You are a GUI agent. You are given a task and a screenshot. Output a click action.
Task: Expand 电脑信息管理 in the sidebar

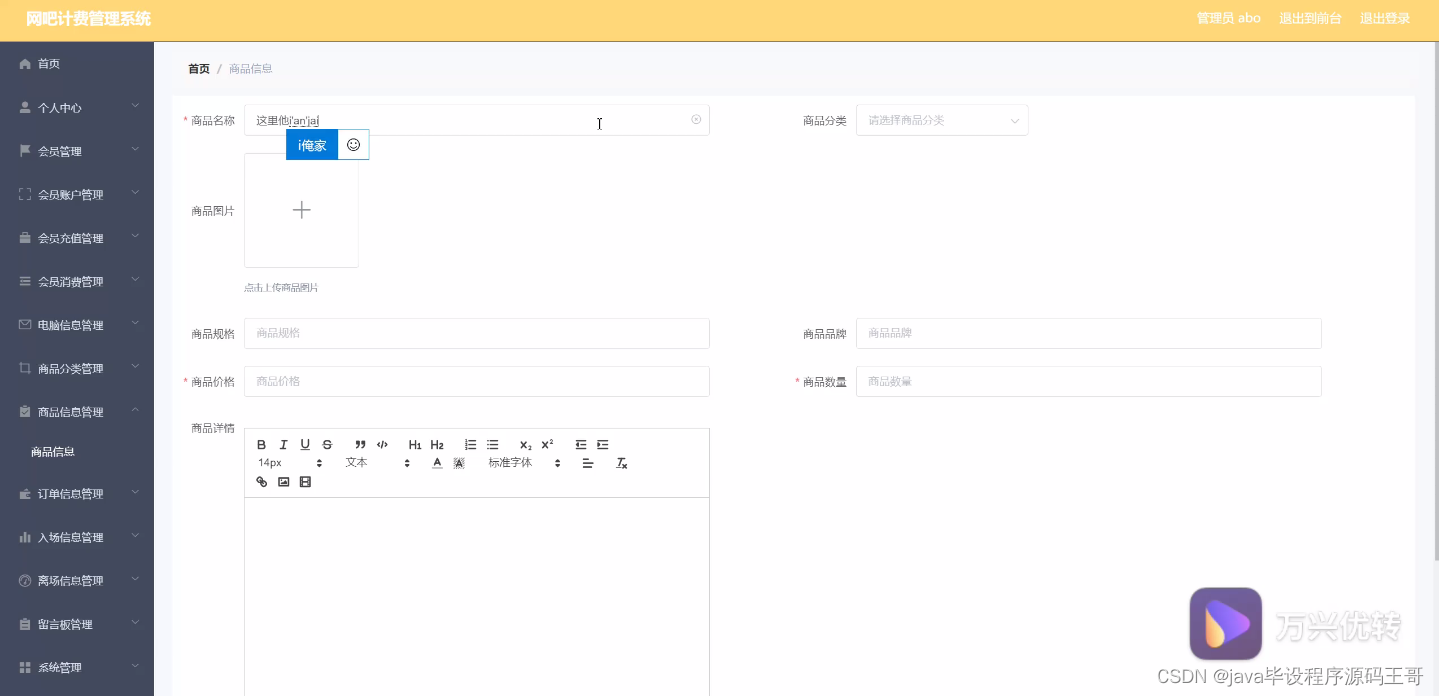coord(77,325)
